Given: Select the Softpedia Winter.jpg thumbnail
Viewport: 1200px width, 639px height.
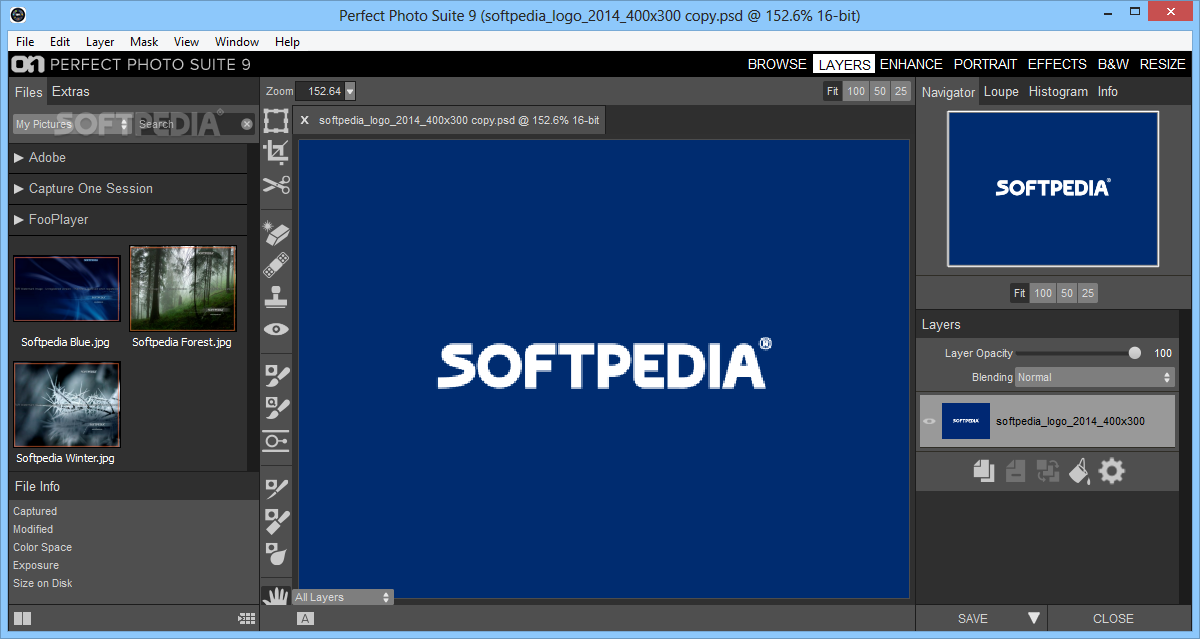Looking at the screenshot, I should pos(67,404).
